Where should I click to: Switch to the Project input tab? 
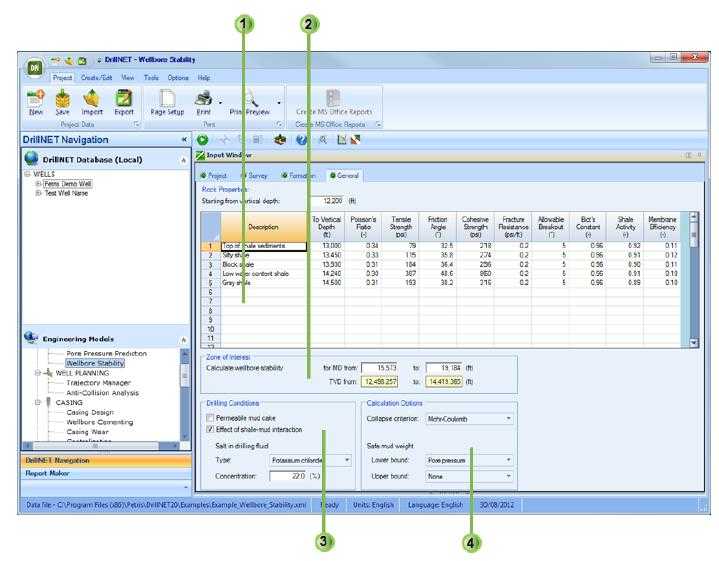[x=214, y=175]
